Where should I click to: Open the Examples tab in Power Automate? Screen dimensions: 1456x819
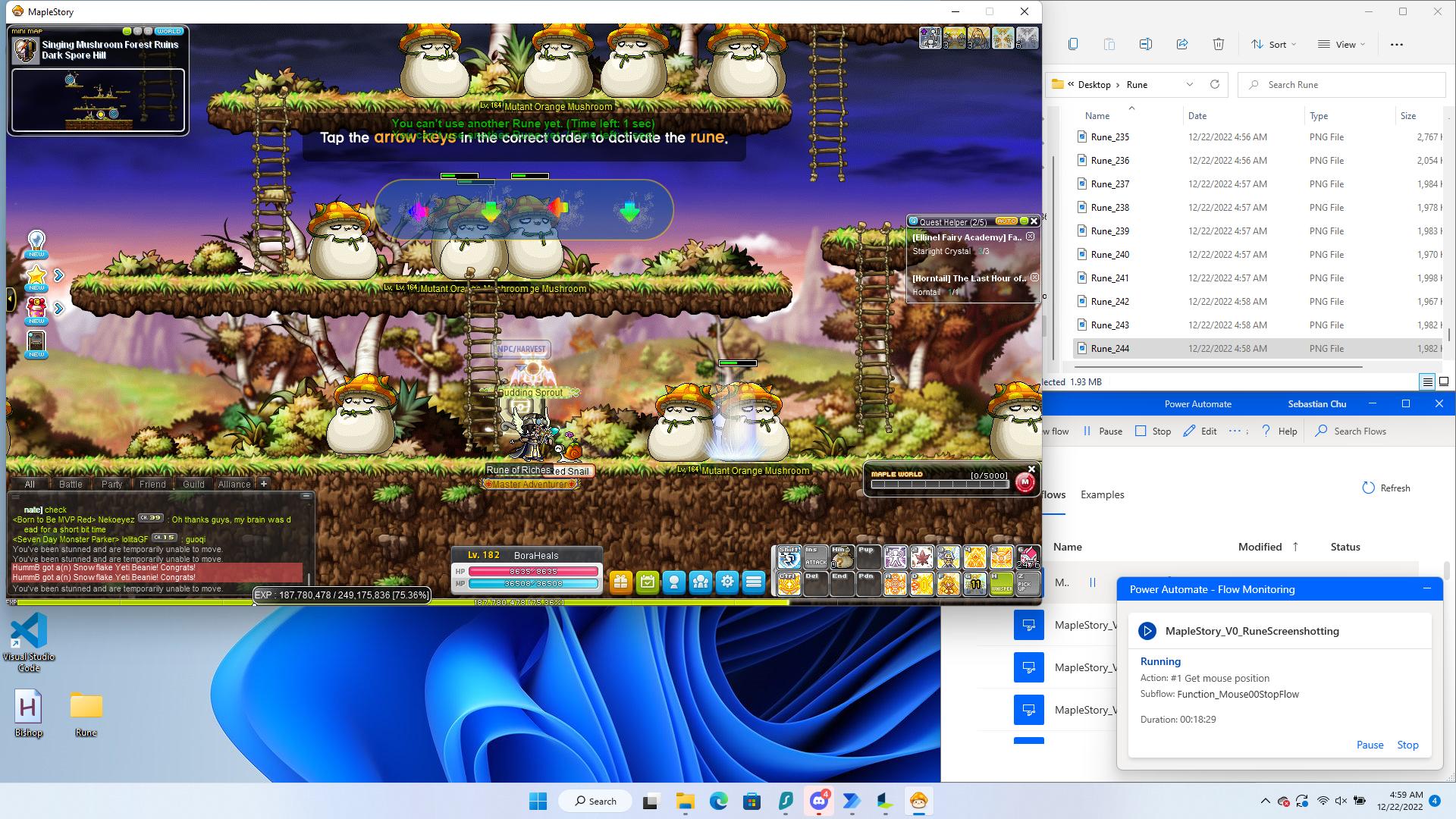1102,494
